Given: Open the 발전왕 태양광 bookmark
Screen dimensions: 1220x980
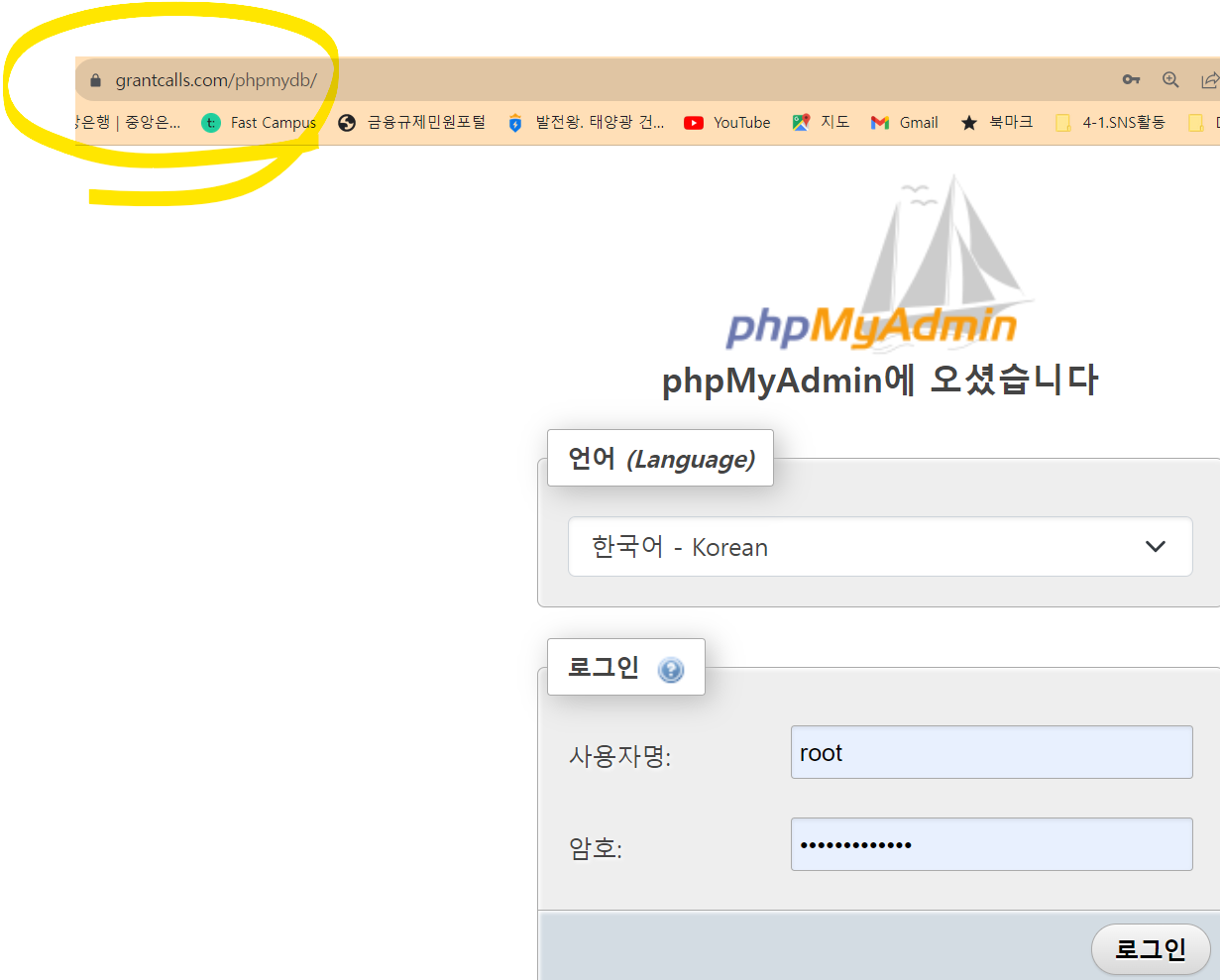Looking at the screenshot, I should [x=586, y=123].
